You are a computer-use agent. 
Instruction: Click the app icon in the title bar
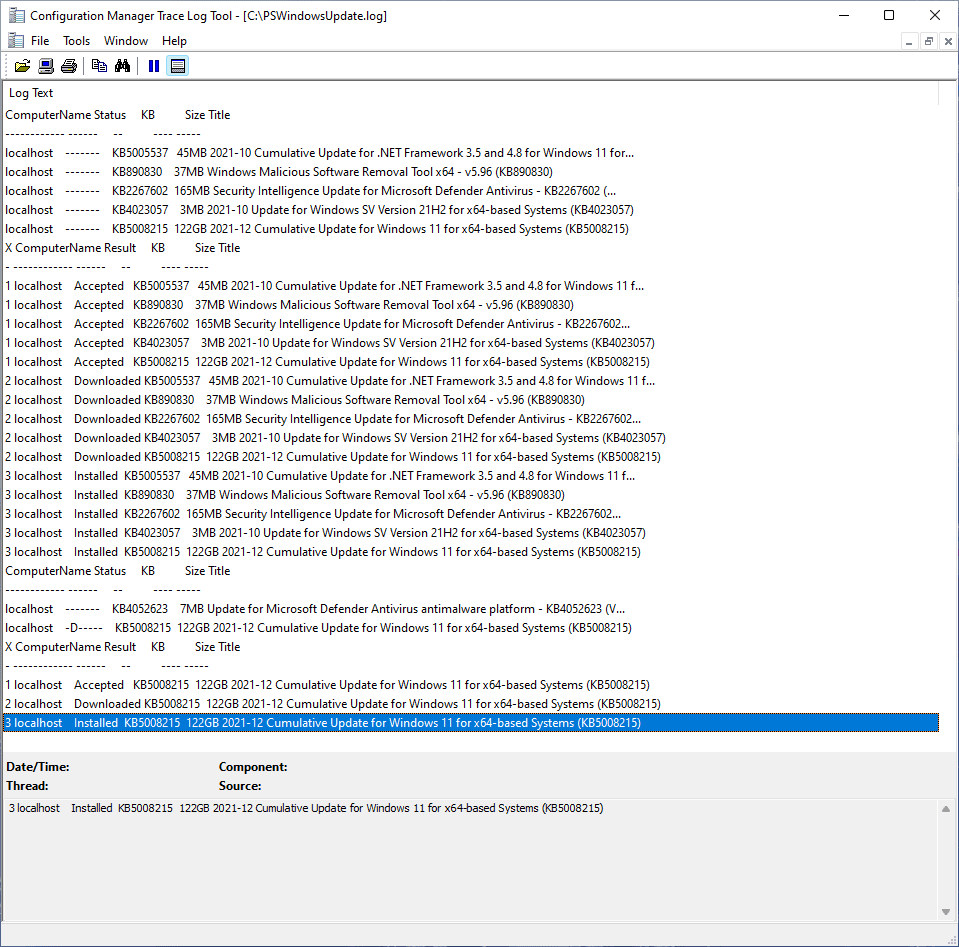[17, 15]
